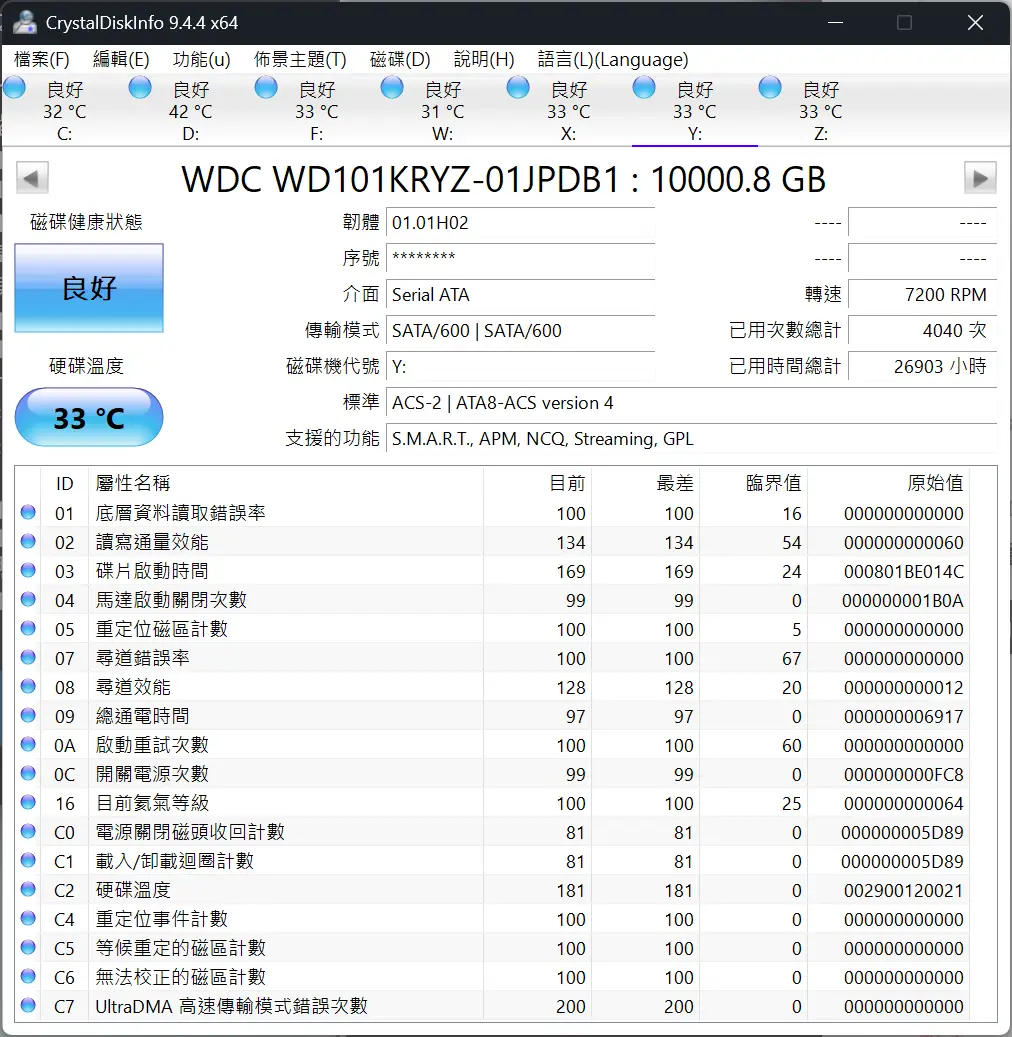1012x1037 pixels.
Task: Open the 檔案(F) menu
Action: pos(42,60)
